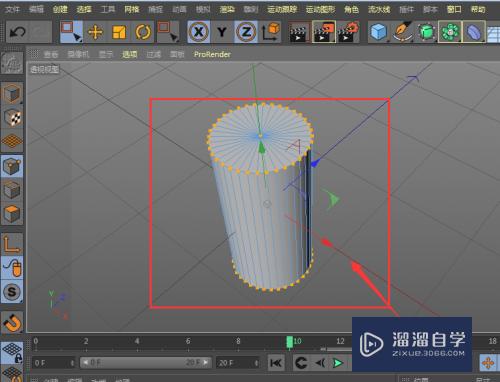Screen dimensions: 500x382
Task: Select the Scale tool
Action: (x=119, y=32)
